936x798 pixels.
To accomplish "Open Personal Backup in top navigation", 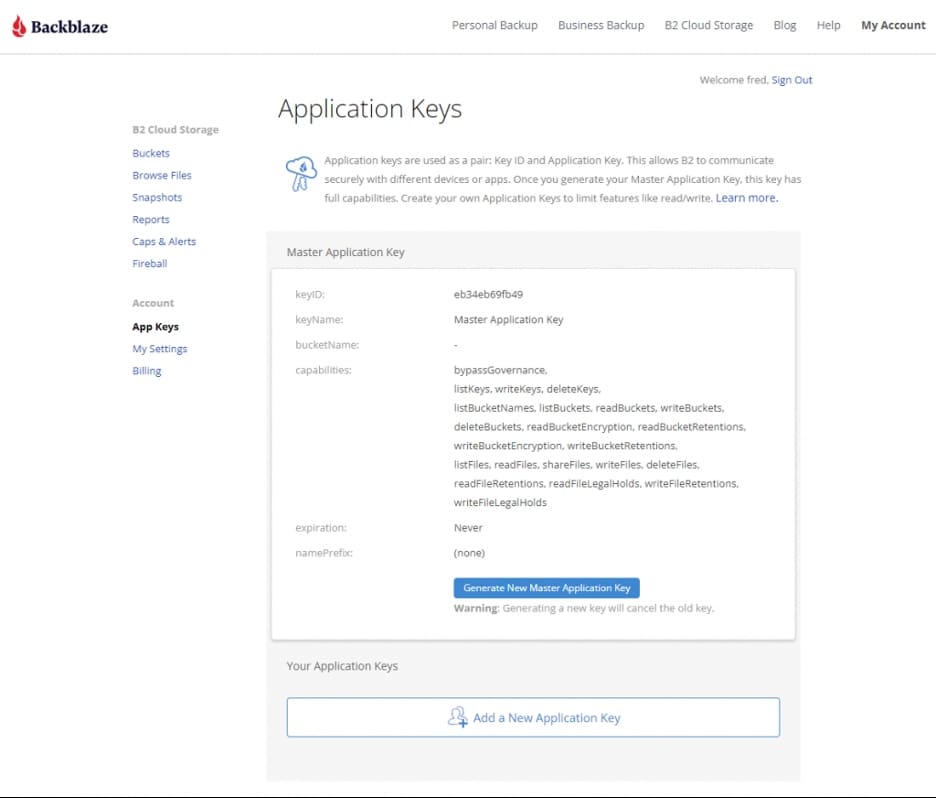I will 494,25.
